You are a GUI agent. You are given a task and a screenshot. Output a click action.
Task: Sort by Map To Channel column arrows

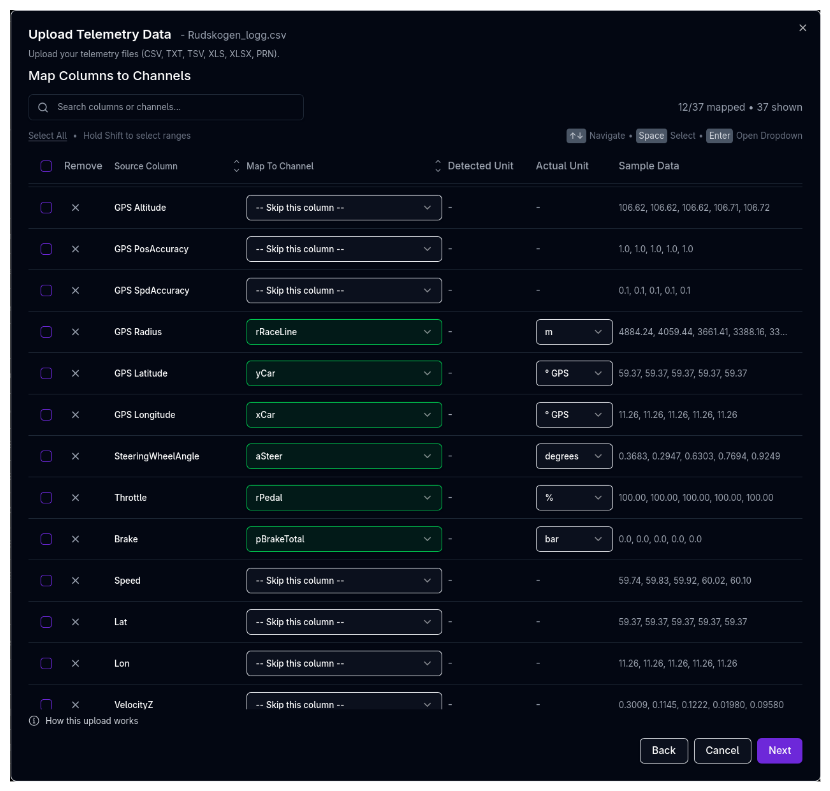click(237, 166)
